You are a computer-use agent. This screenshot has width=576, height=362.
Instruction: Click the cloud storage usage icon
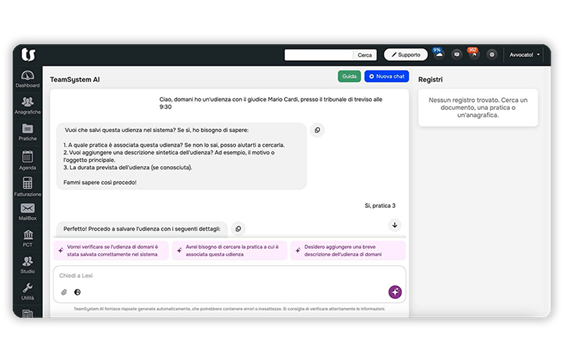coord(439,54)
